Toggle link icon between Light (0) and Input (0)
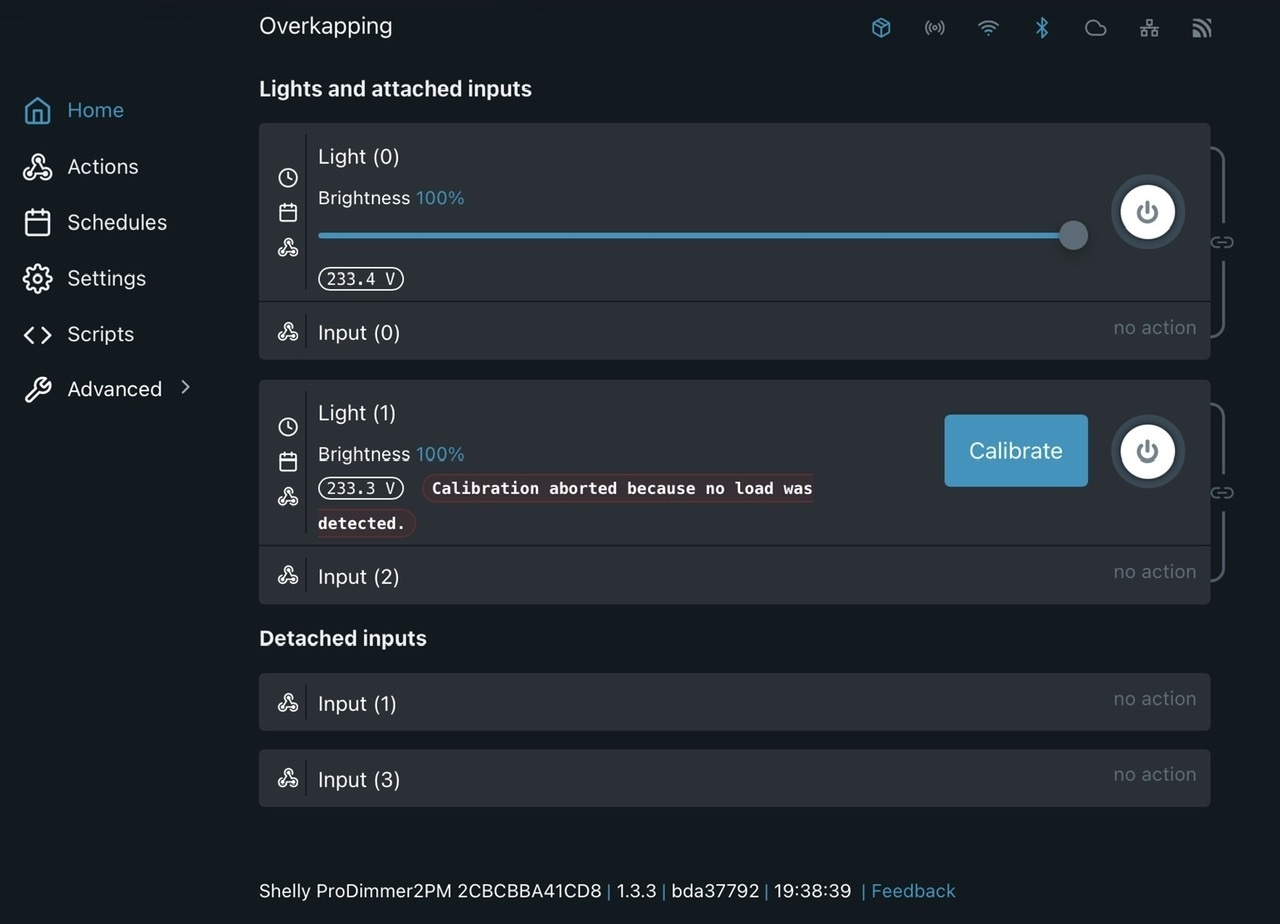1280x924 pixels. [1222, 242]
